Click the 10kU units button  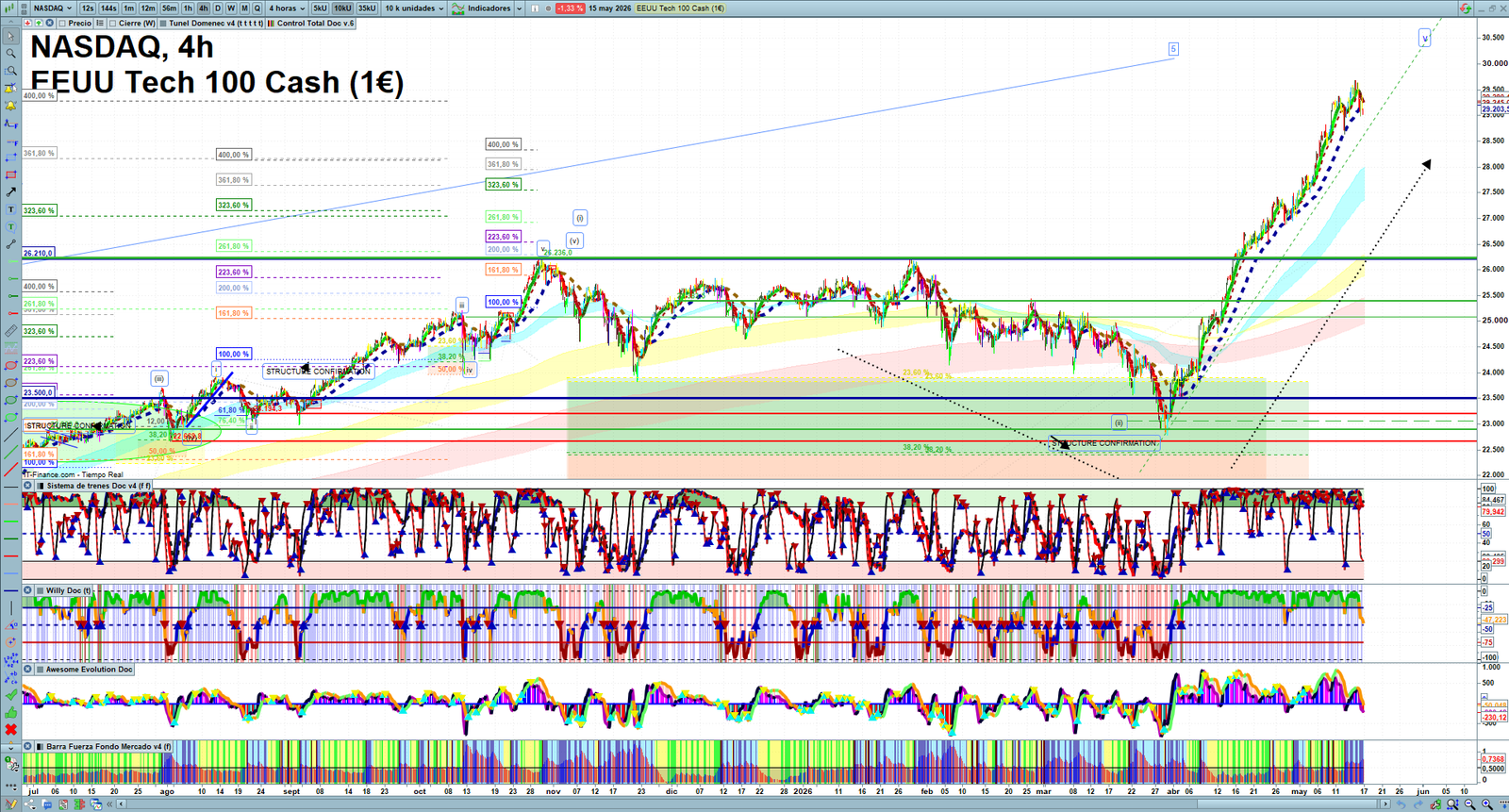(342, 8)
